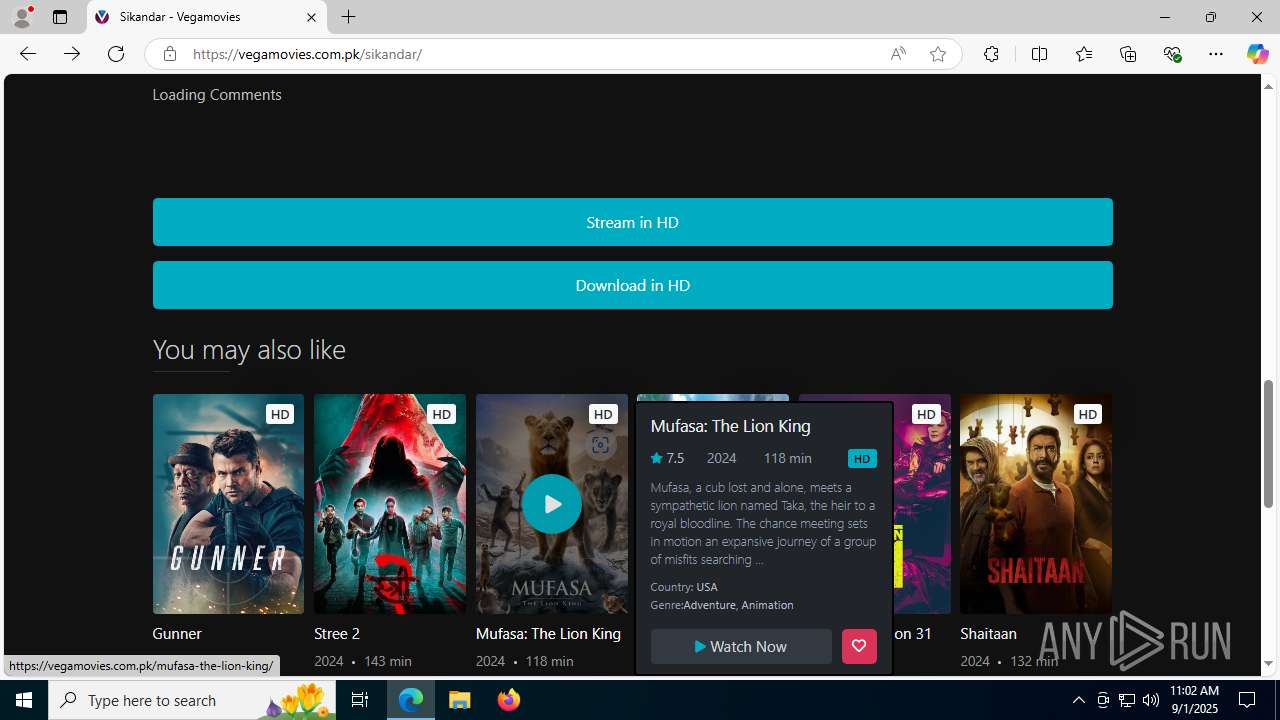The height and width of the screenshot is (720, 1280).
Task: Open USA country link
Action: [x=707, y=587]
